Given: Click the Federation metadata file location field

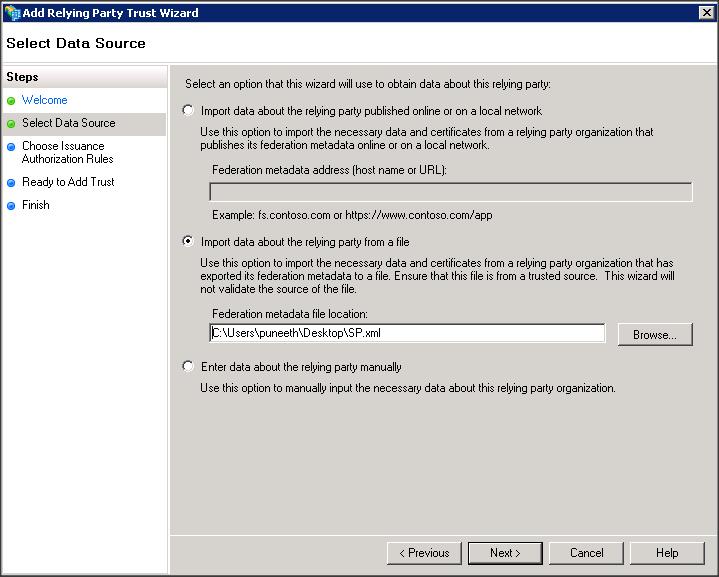Looking at the screenshot, I should tap(407, 334).
